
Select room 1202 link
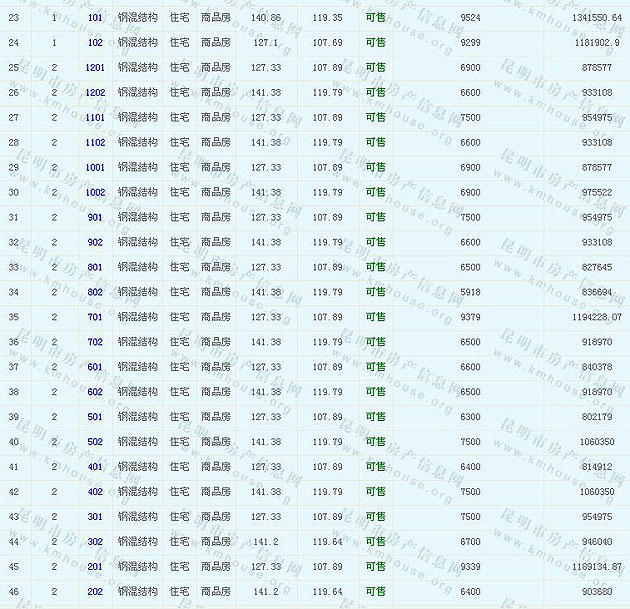pos(95,93)
